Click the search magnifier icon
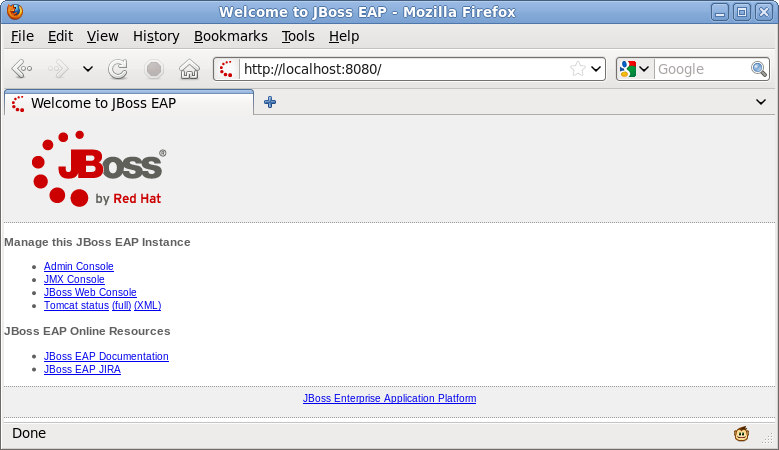The height and width of the screenshot is (450, 779). tap(759, 69)
